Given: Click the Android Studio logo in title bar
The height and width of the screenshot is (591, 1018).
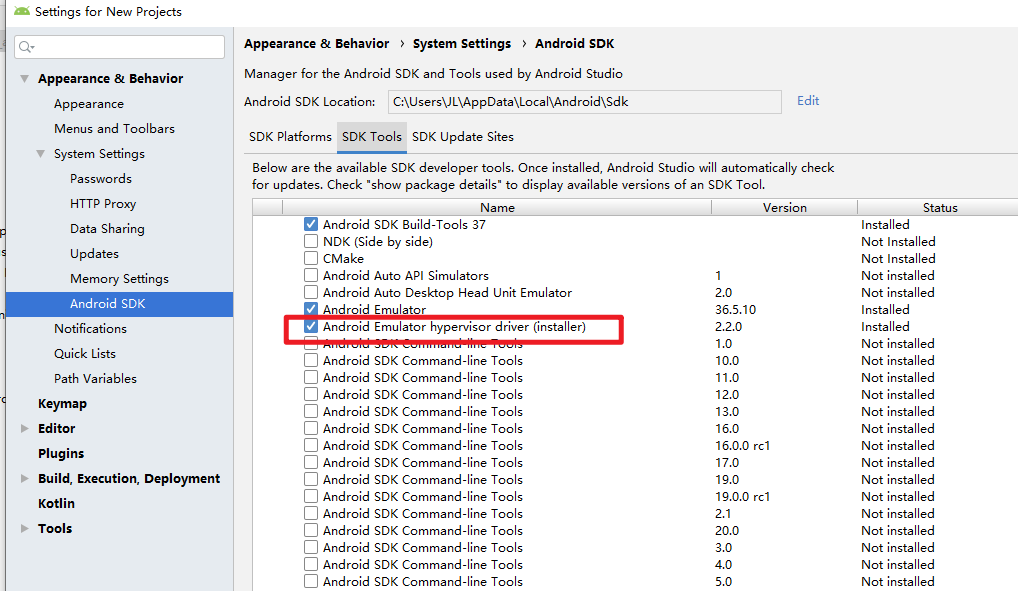Looking at the screenshot, I should click(x=21, y=11).
